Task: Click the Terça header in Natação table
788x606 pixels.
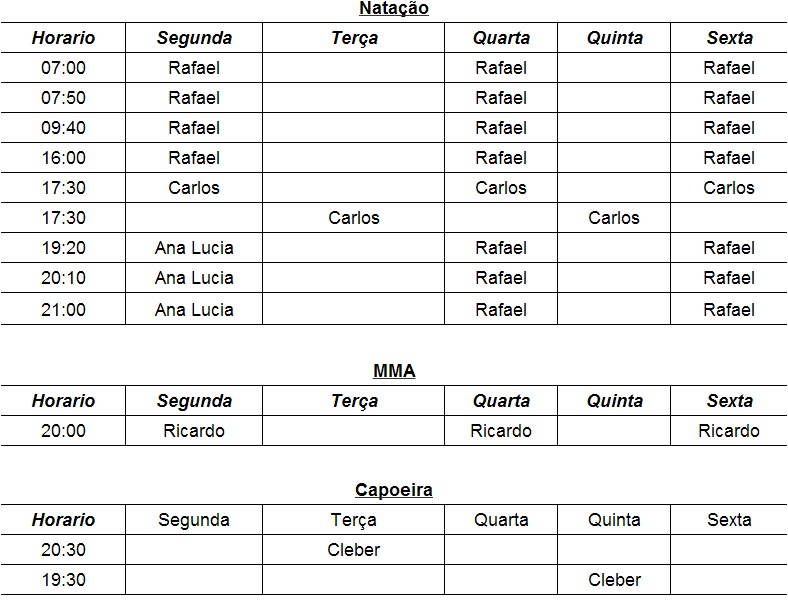Action: pyautogui.click(x=354, y=38)
